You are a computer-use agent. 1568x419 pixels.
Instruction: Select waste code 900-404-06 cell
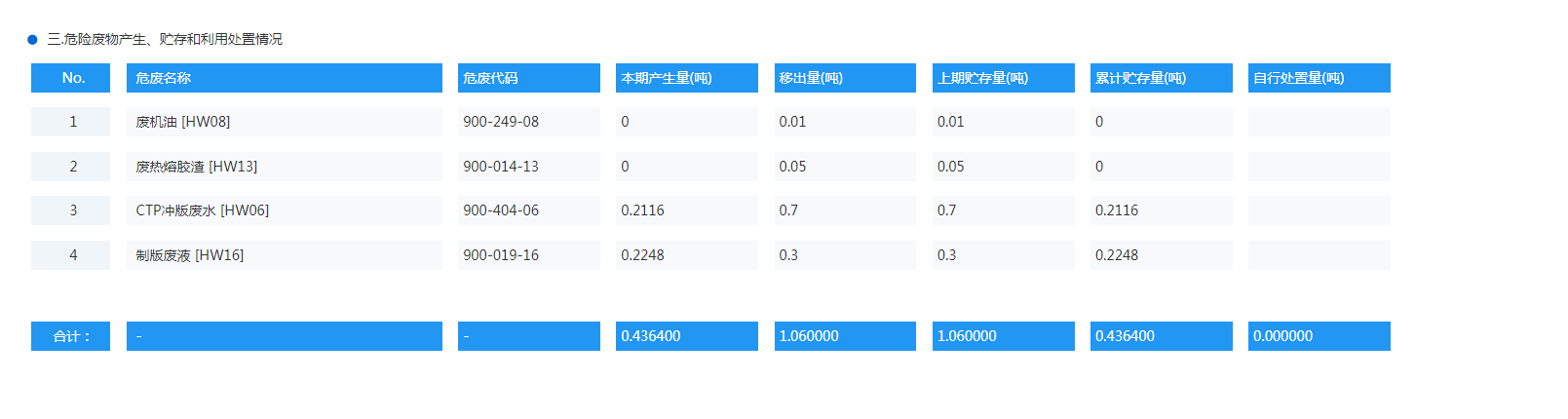click(x=528, y=210)
